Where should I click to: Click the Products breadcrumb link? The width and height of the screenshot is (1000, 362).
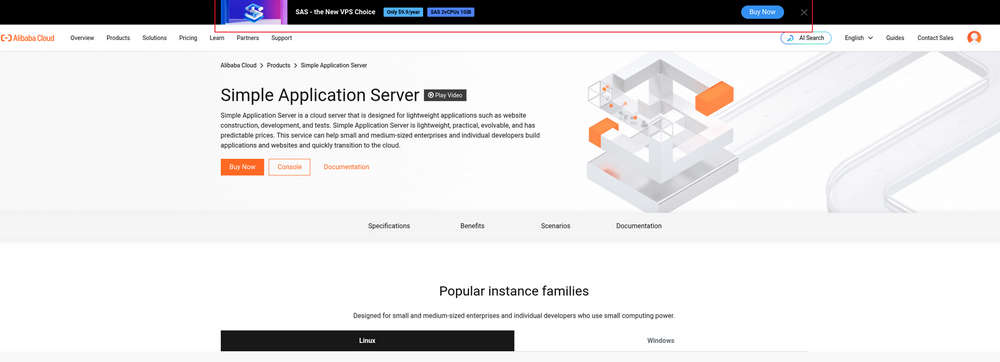[x=279, y=66]
